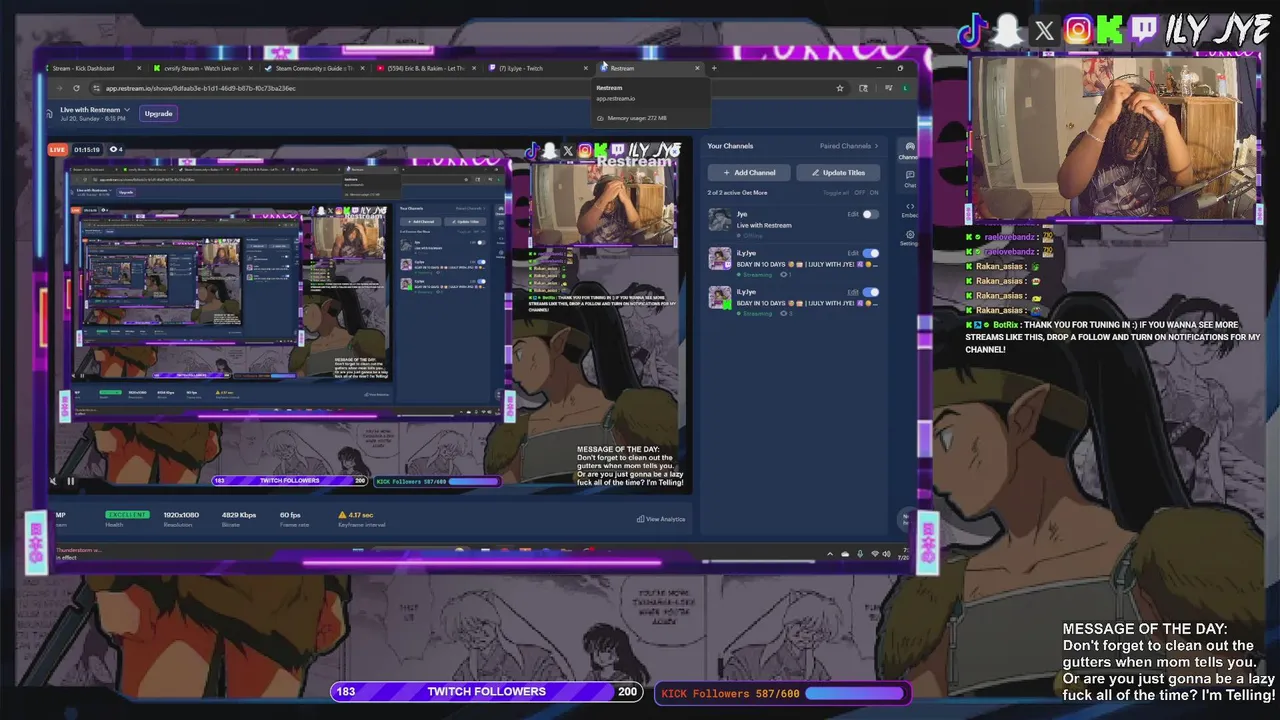This screenshot has width=1280, height=720.
Task: Click the Update Titles button
Action: click(x=838, y=173)
